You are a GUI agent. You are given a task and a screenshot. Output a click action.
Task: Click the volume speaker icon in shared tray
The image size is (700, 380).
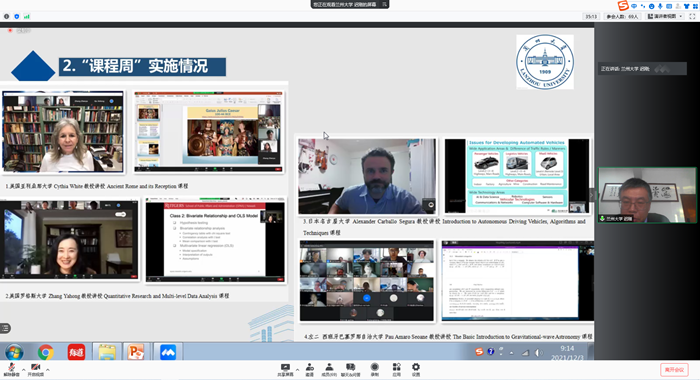(538, 353)
